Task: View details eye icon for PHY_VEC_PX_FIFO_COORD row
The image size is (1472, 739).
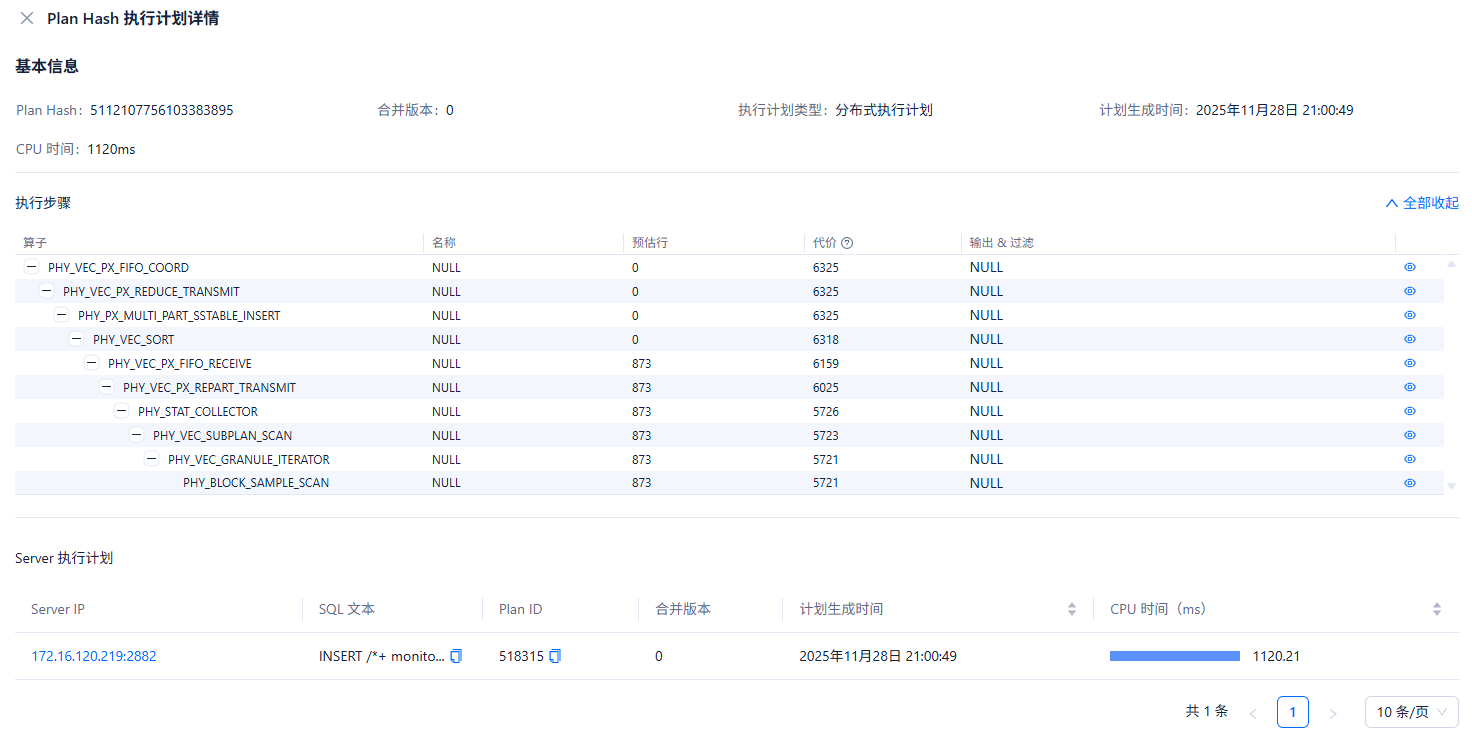Action: point(1410,267)
